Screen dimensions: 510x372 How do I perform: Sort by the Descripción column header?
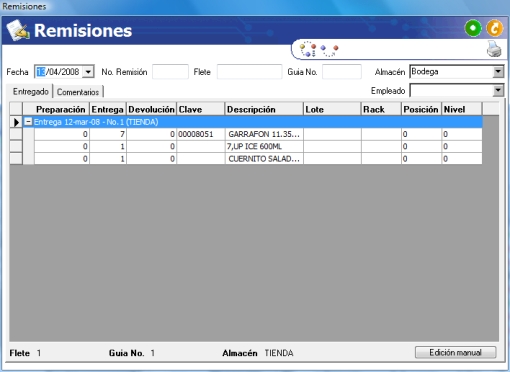[x=264, y=109]
